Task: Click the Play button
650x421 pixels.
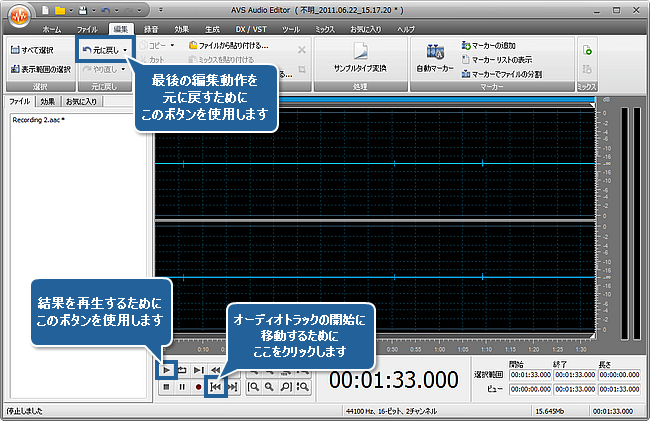Action: click(x=166, y=370)
